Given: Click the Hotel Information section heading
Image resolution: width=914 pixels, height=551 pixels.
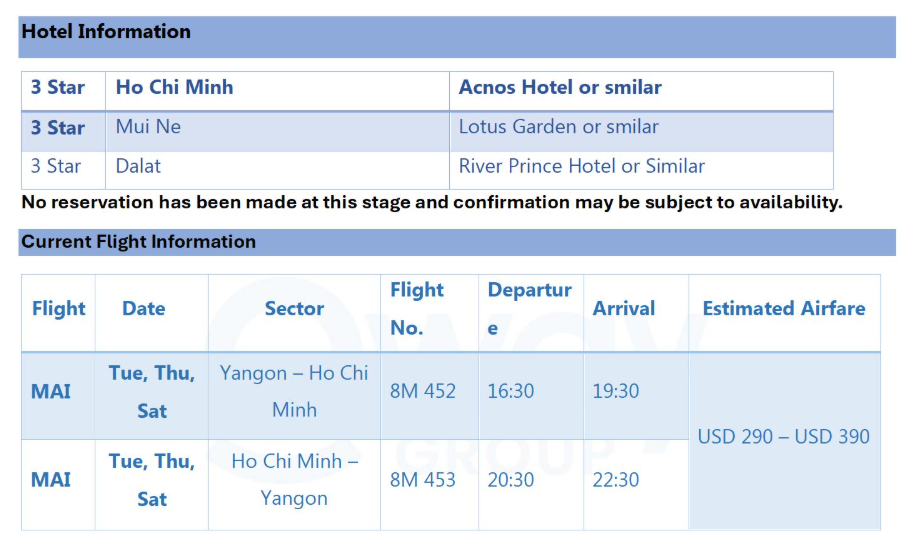Looking at the screenshot, I should click(106, 32).
